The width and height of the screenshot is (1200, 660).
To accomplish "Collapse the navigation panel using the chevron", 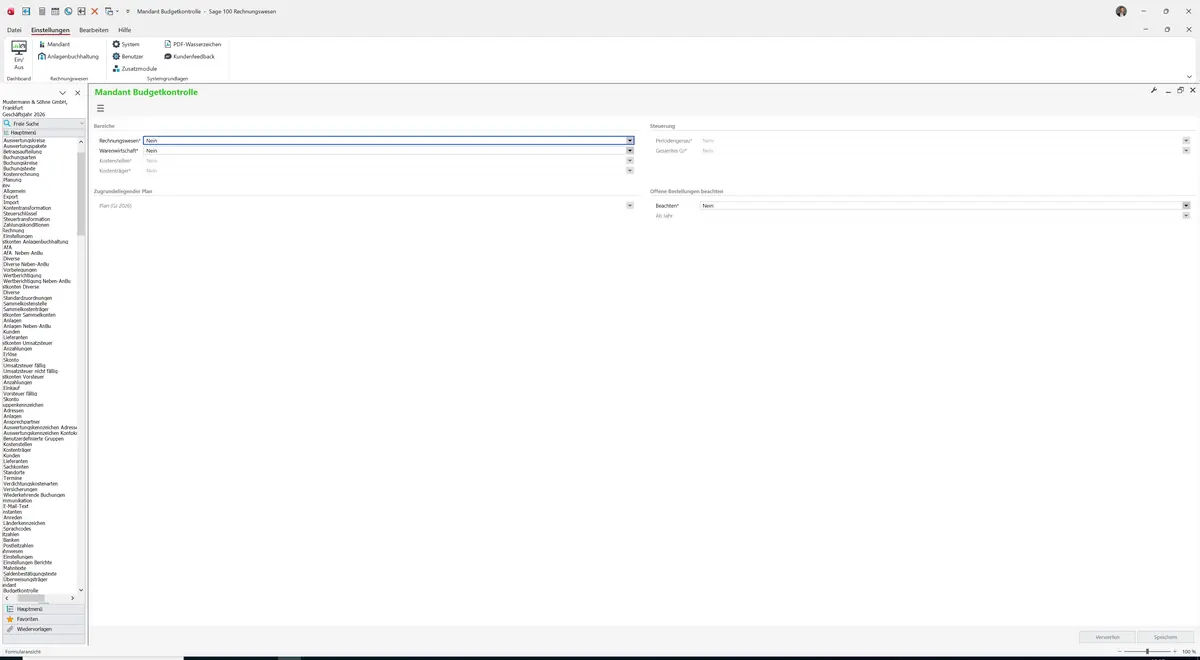I will (x=63, y=93).
